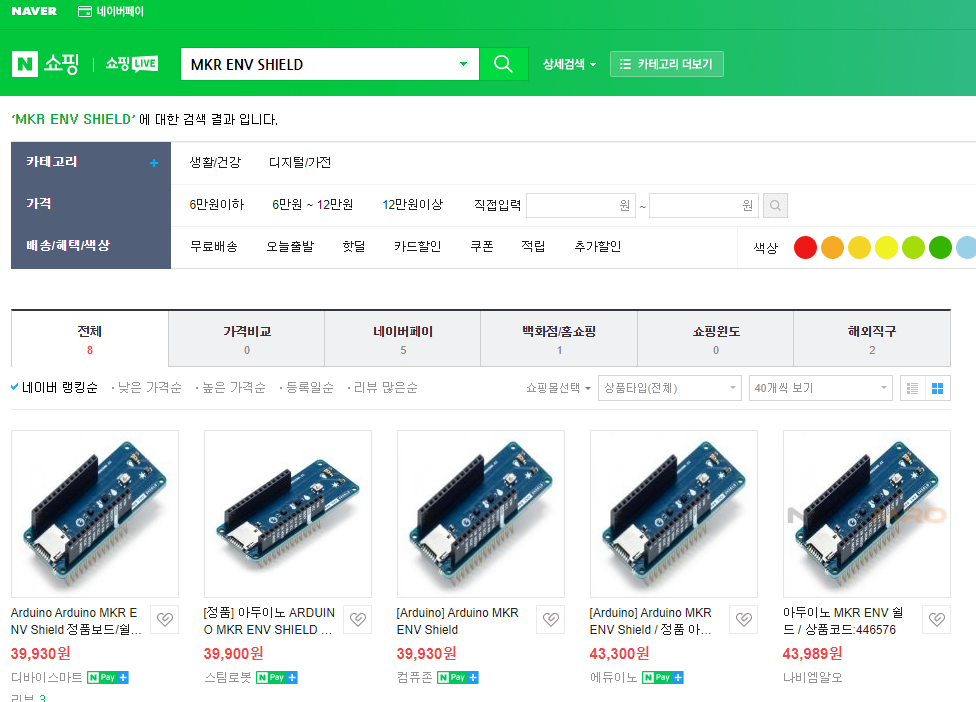Save 에듀이노 product with heart icon
Screen dimensions: 976x702
click(x=744, y=619)
